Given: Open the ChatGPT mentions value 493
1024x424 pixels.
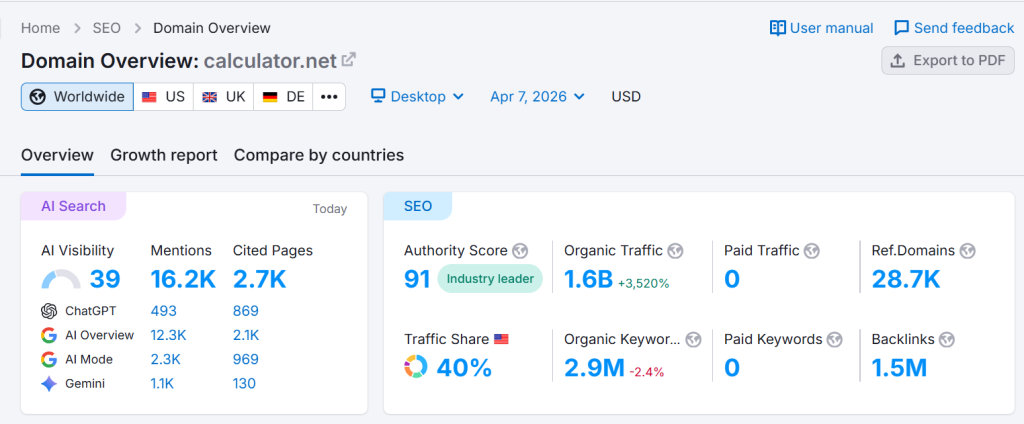Looking at the screenshot, I should (164, 311).
